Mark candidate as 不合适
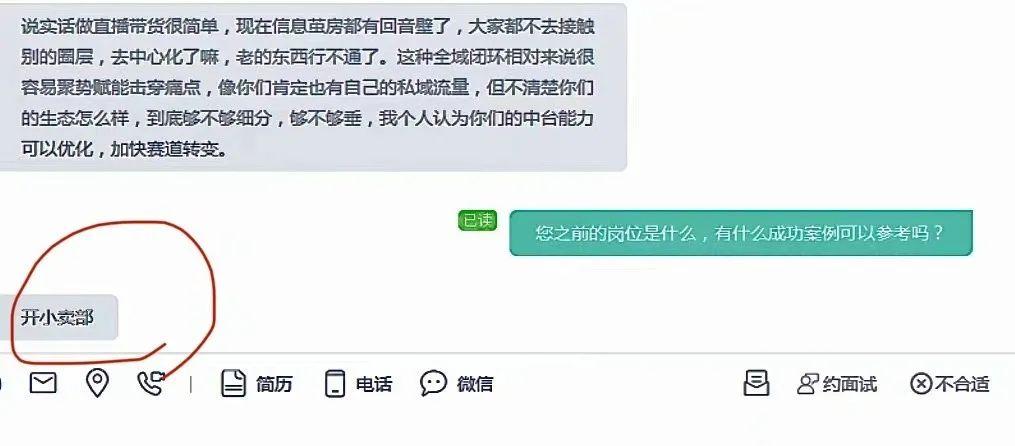This screenshot has width=1015, height=446. pos(962,384)
